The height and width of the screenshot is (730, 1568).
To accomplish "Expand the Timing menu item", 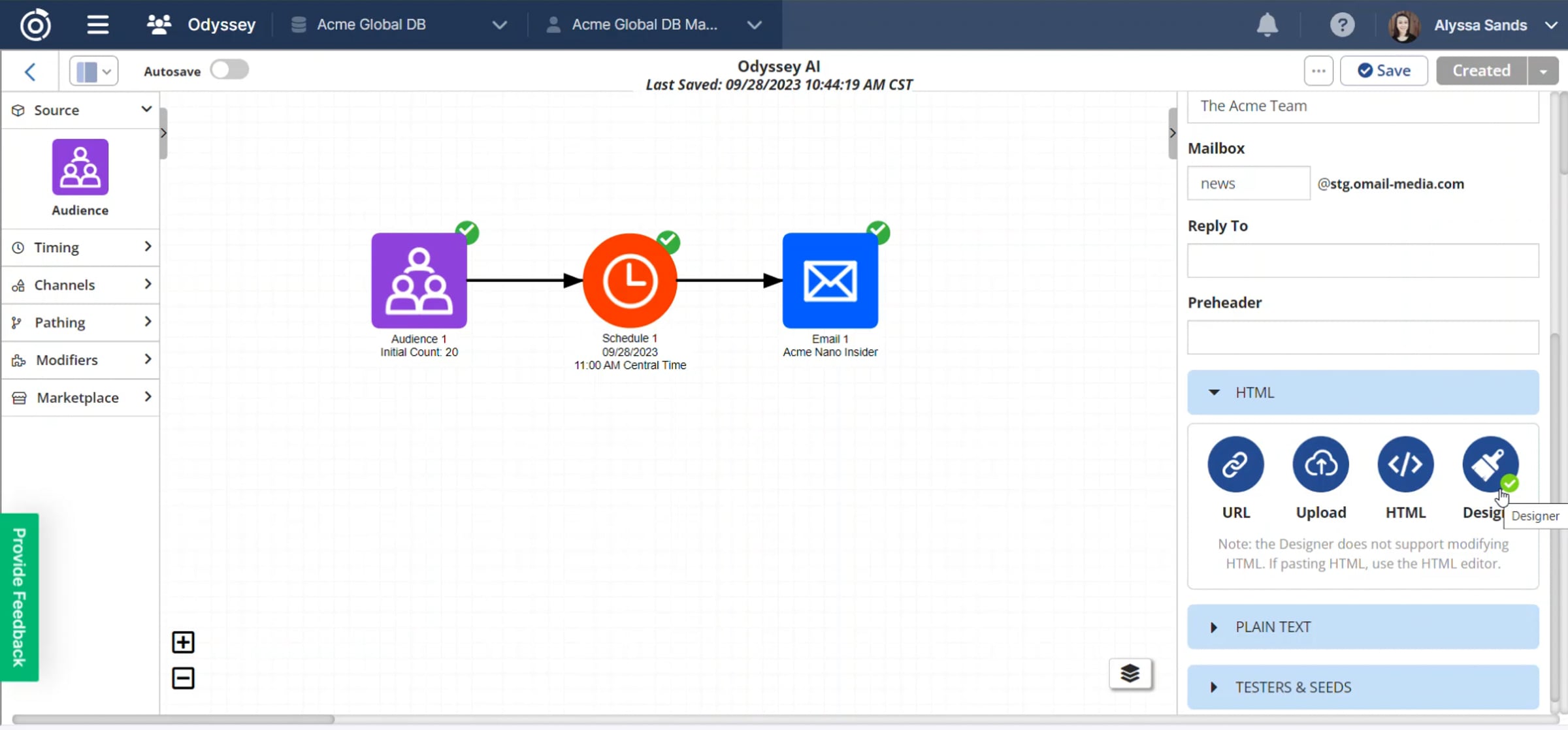I will [x=80, y=247].
